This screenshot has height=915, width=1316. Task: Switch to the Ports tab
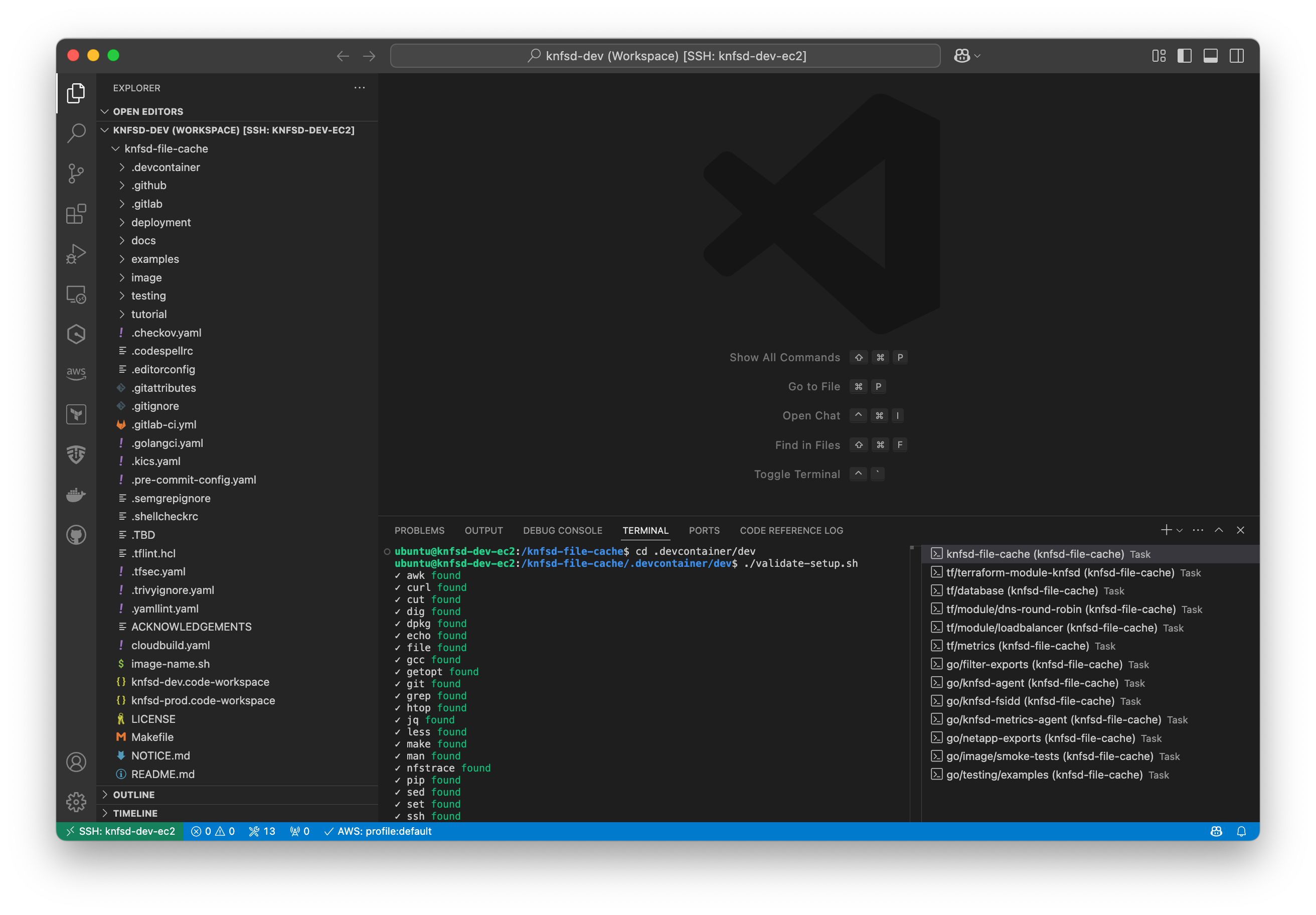pyautogui.click(x=704, y=530)
